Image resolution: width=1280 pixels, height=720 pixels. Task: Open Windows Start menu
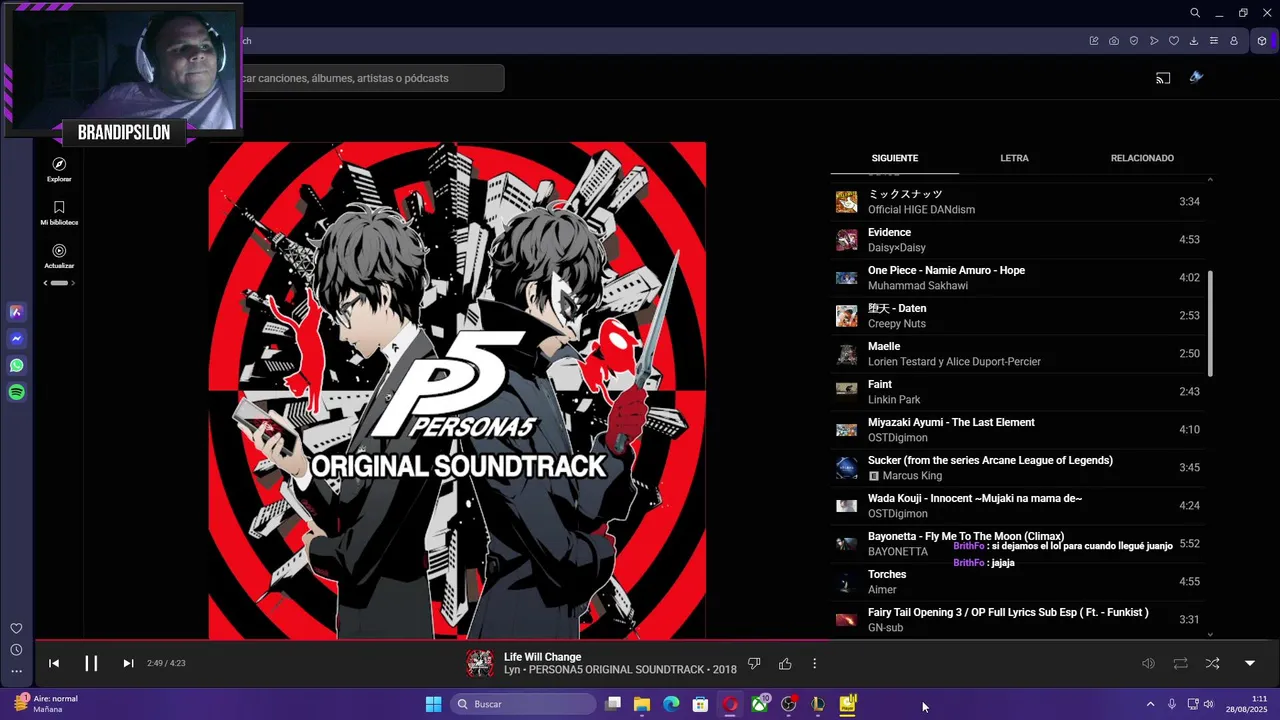coord(433,704)
